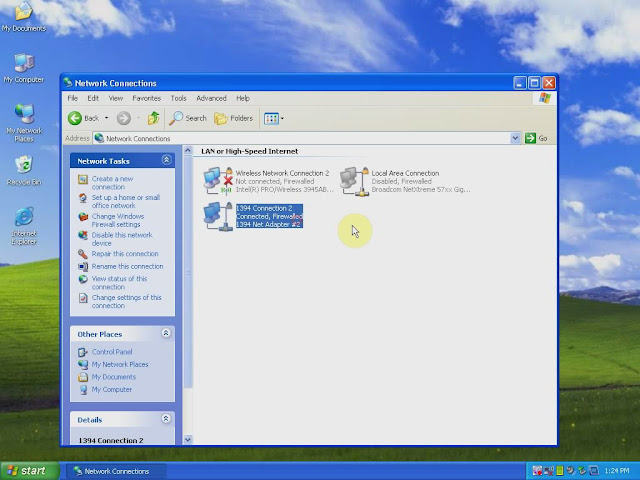The height and width of the screenshot is (480, 640).
Task: Click the Address bar field
Action: (302, 138)
